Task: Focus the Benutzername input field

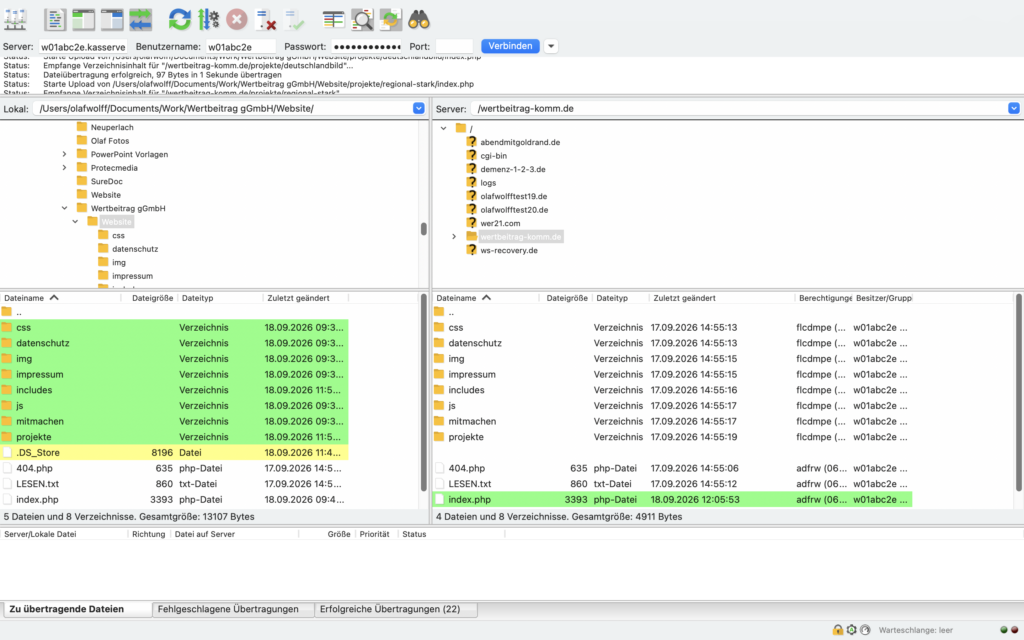Action: [x=240, y=46]
